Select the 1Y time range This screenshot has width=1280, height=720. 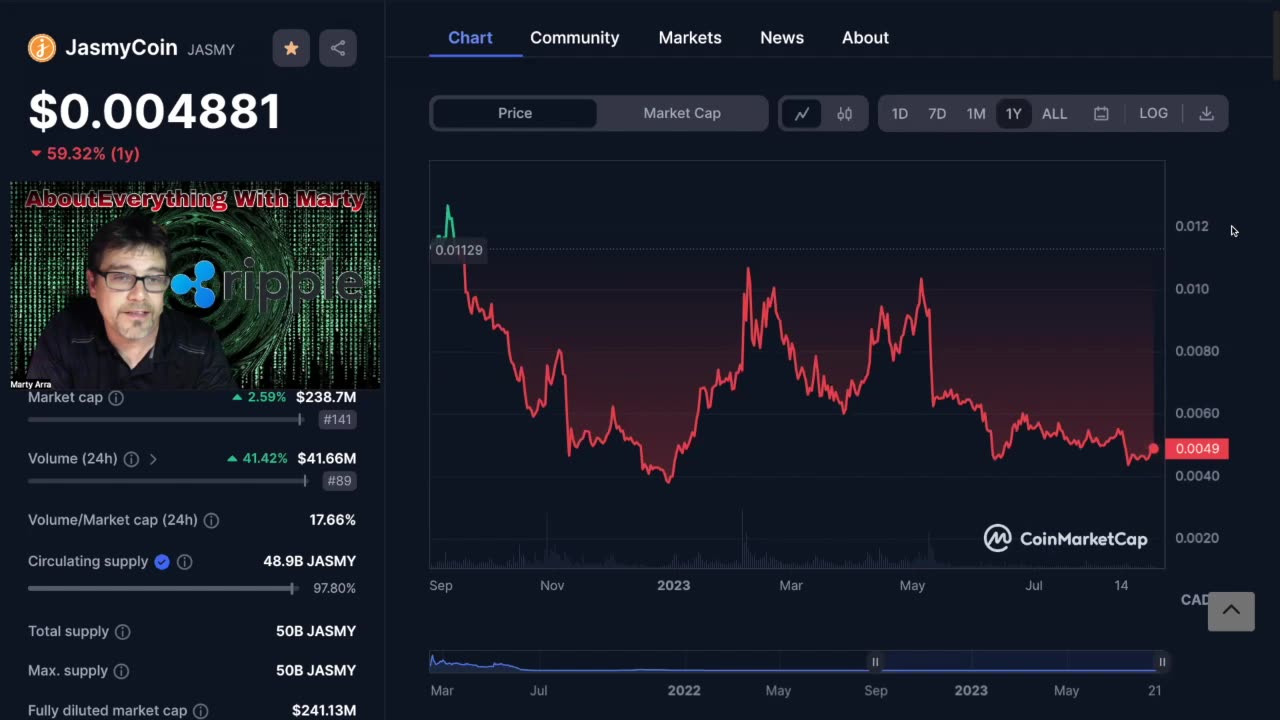[1013, 113]
